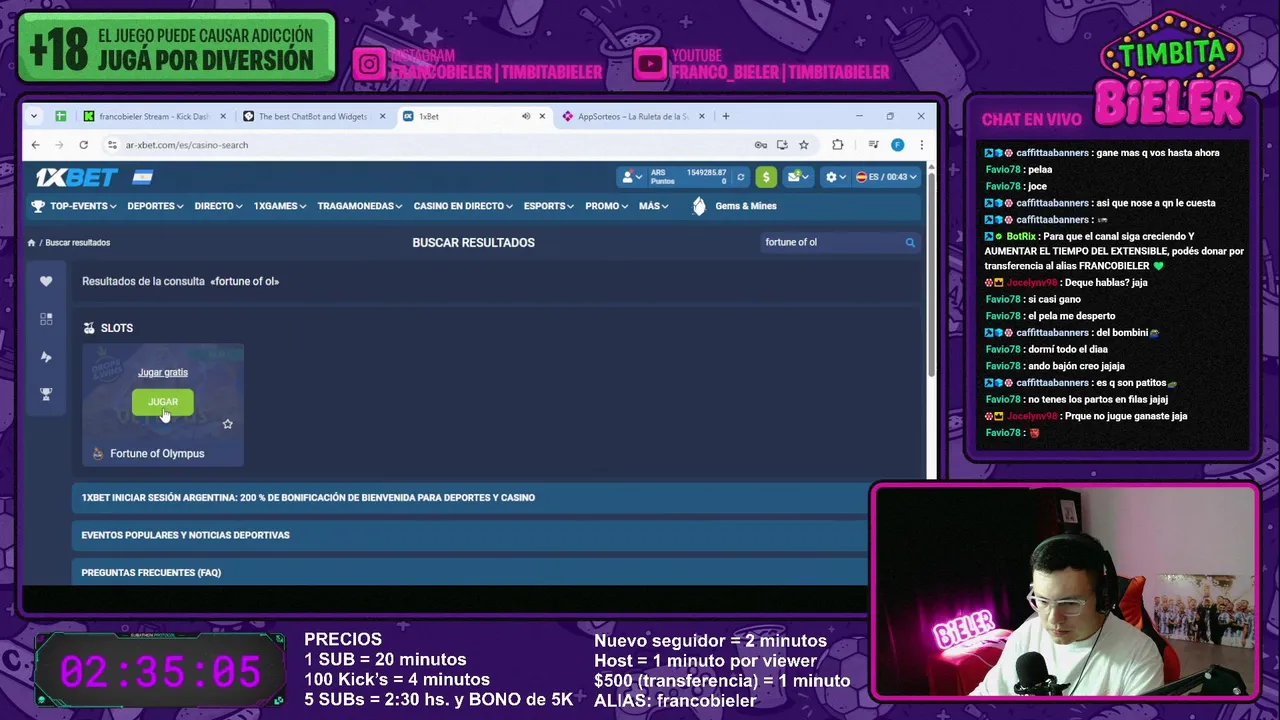Click the Argentina flag icon
The image size is (1280, 720).
[142, 177]
